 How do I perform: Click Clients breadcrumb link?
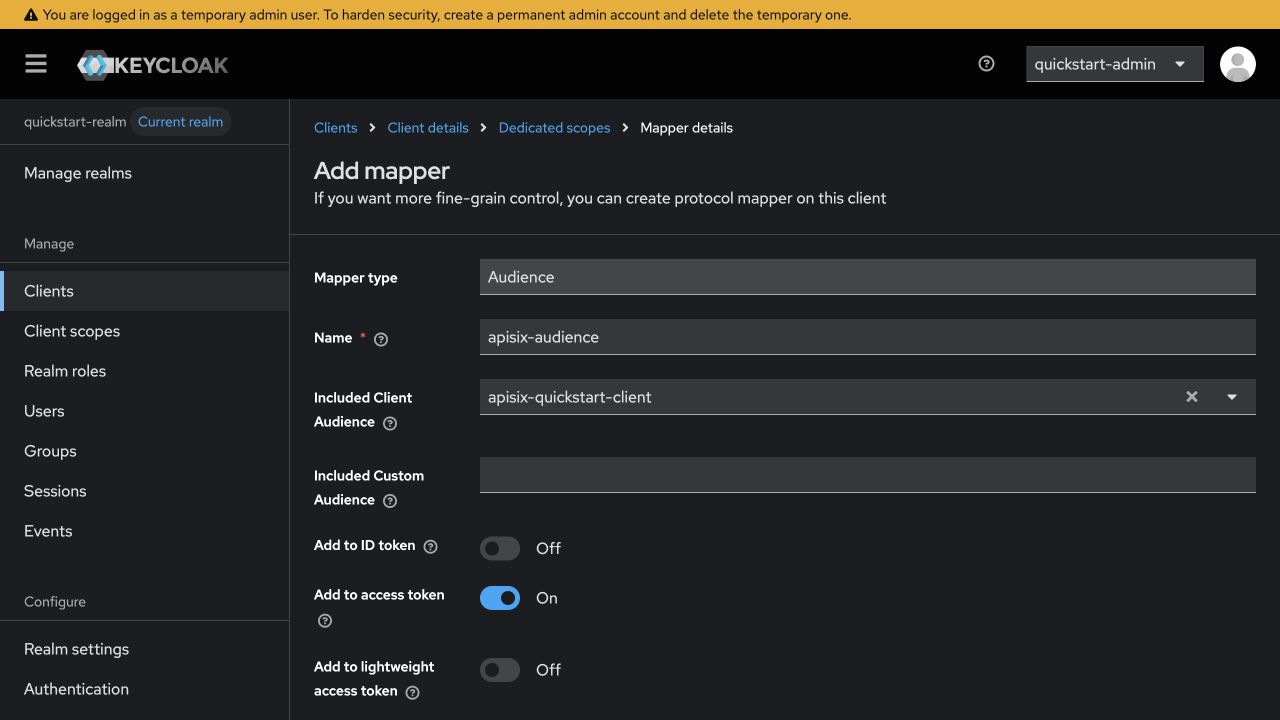pyautogui.click(x=335, y=128)
